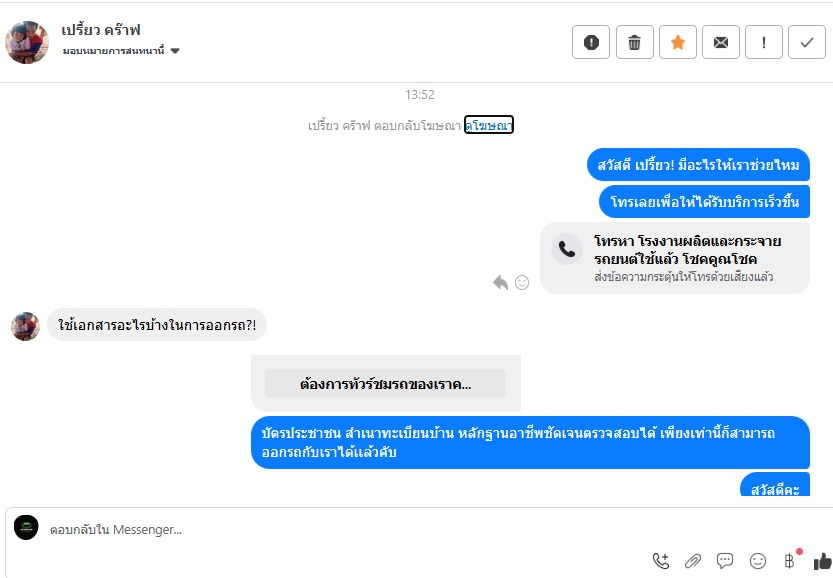This screenshot has height=578, width=833.
Task: Flag conversation as priority with exclamation icon
Action: 763,42
